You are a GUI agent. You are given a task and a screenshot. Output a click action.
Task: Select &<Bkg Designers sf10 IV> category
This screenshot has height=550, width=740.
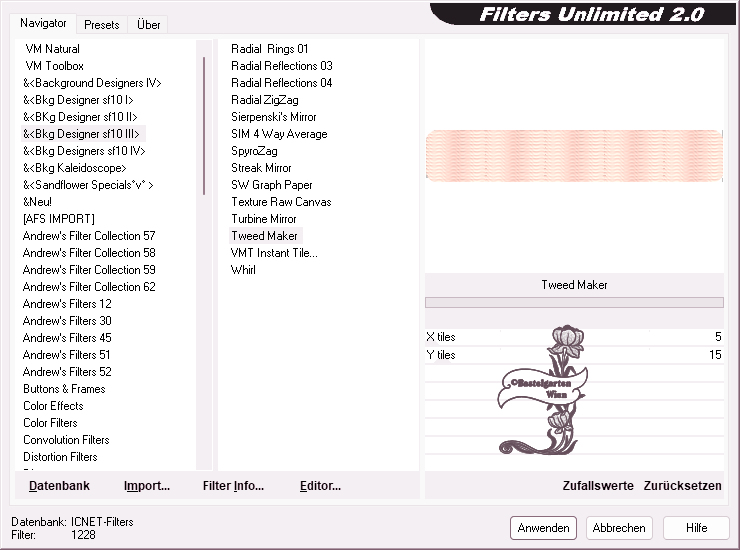point(84,151)
